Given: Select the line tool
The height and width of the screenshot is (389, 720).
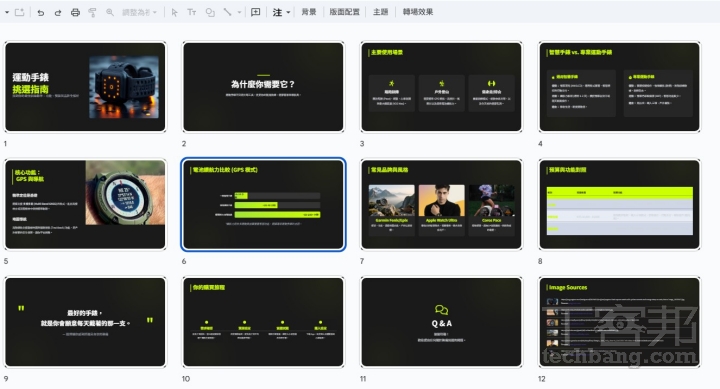Looking at the screenshot, I should [x=227, y=12].
